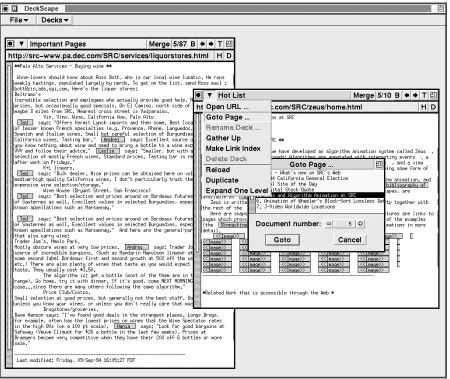
Task: Open the Decks menu
Action: pos(55,20)
